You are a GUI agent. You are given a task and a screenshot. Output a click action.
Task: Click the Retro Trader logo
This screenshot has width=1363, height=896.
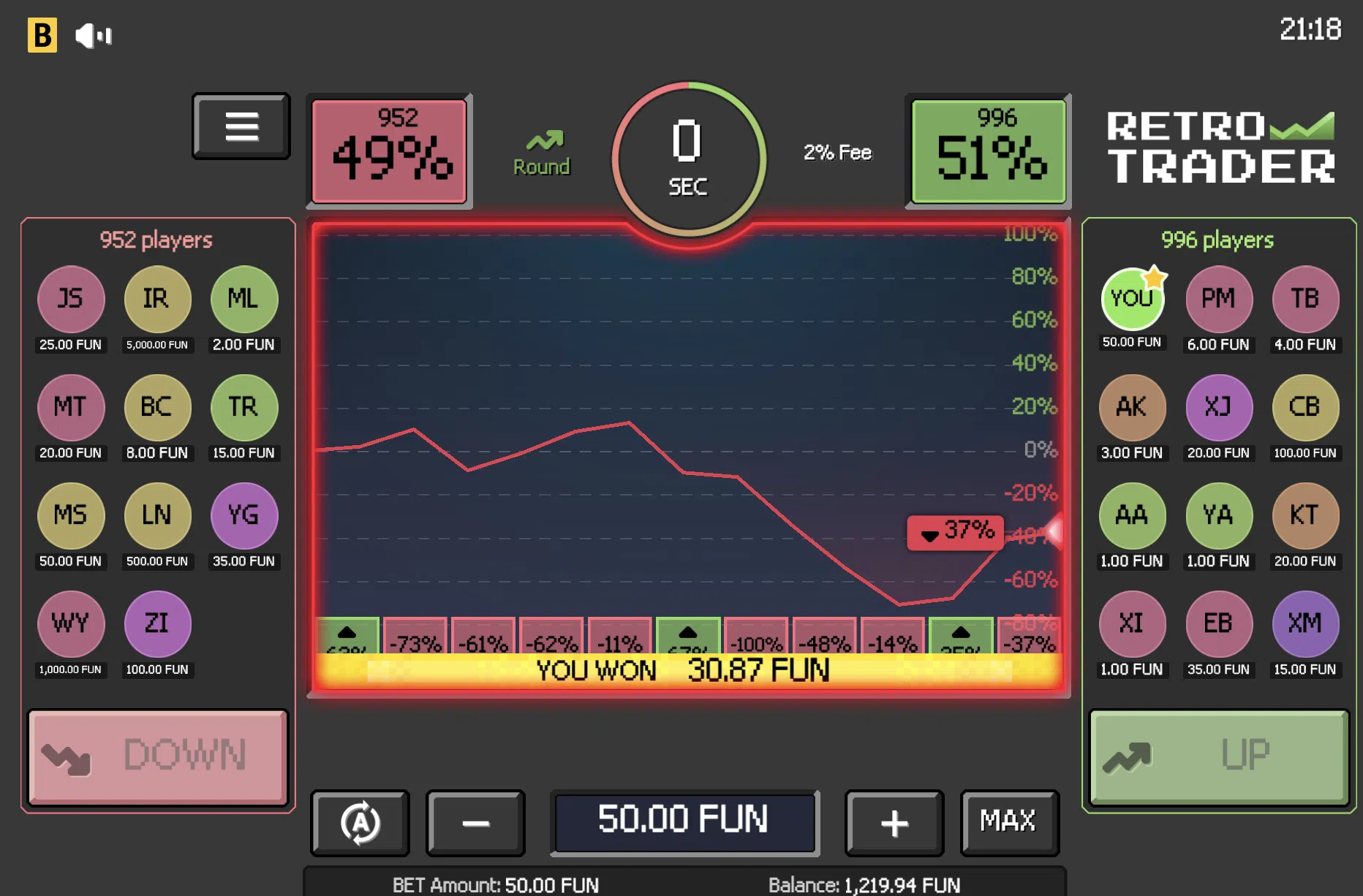(x=1221, y=146)
